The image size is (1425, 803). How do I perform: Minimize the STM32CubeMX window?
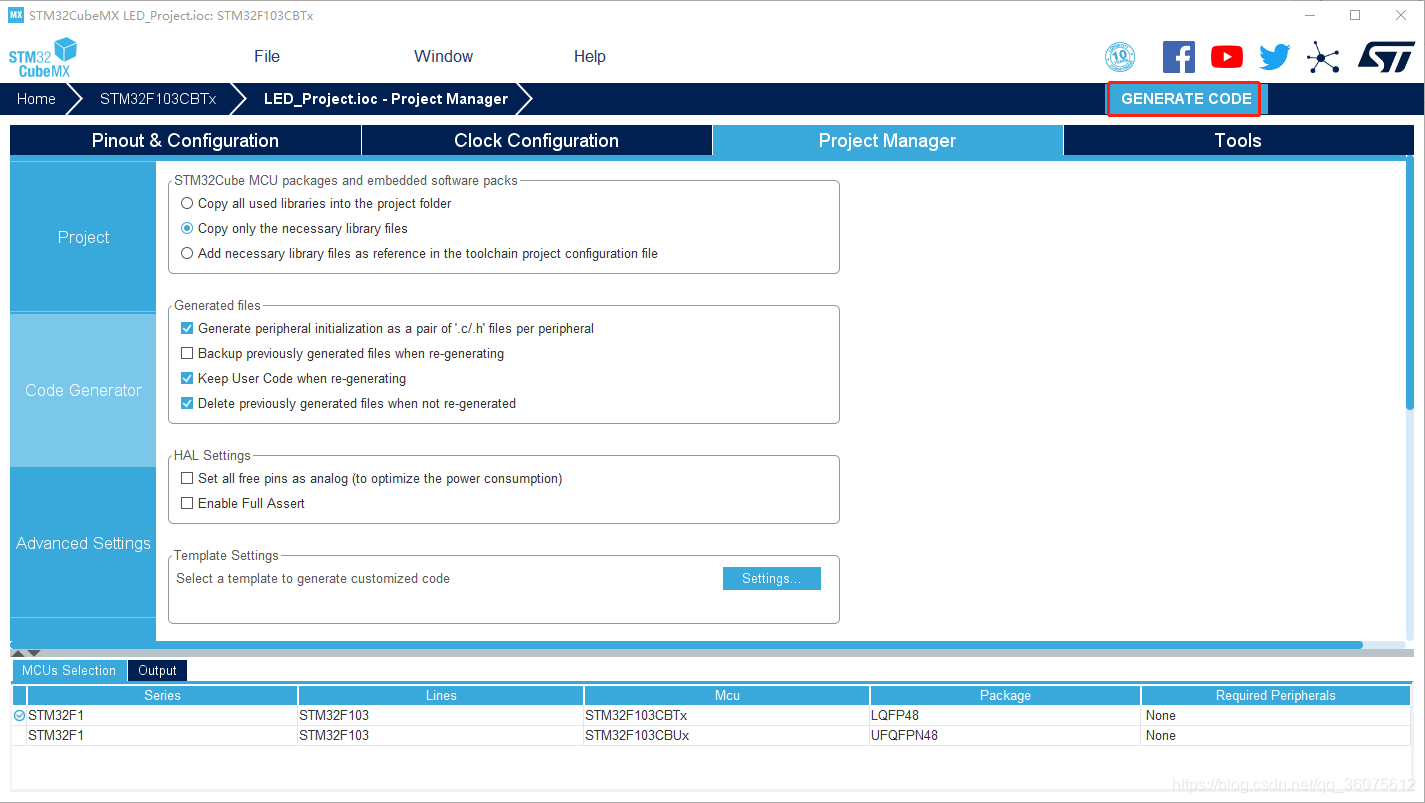pos(1310,15)
